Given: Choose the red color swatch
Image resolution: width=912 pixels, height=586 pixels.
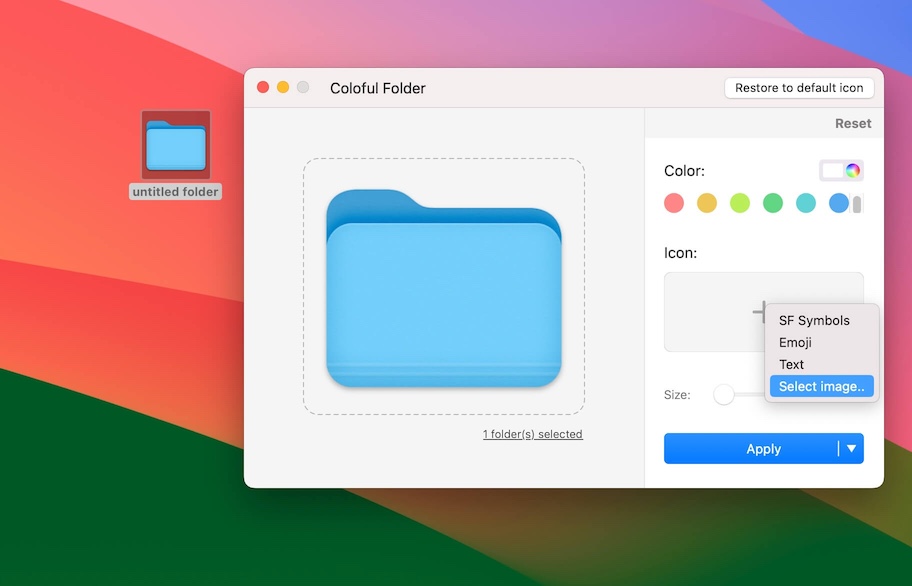Looking at the screenshot, I should (x=674, y=203).
